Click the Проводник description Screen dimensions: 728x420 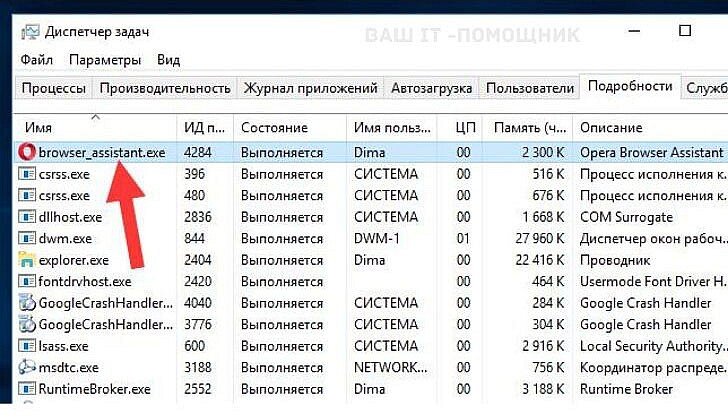coord(615,260)
